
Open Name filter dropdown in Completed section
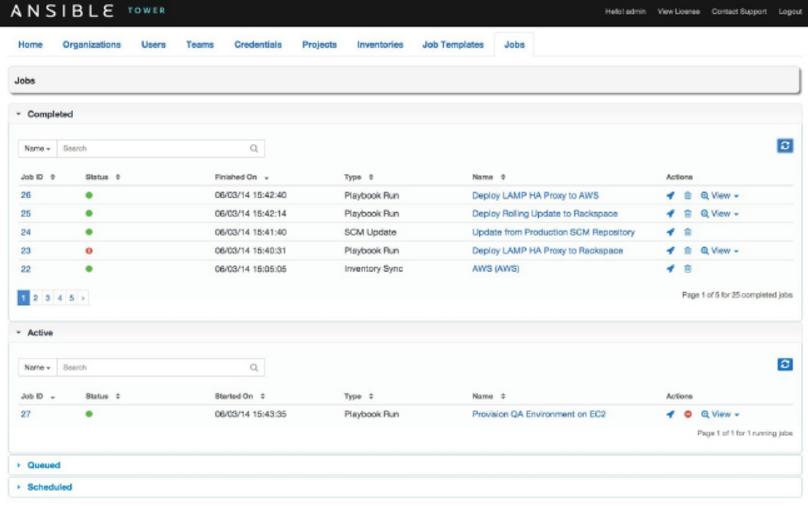[x=37, y=148]
